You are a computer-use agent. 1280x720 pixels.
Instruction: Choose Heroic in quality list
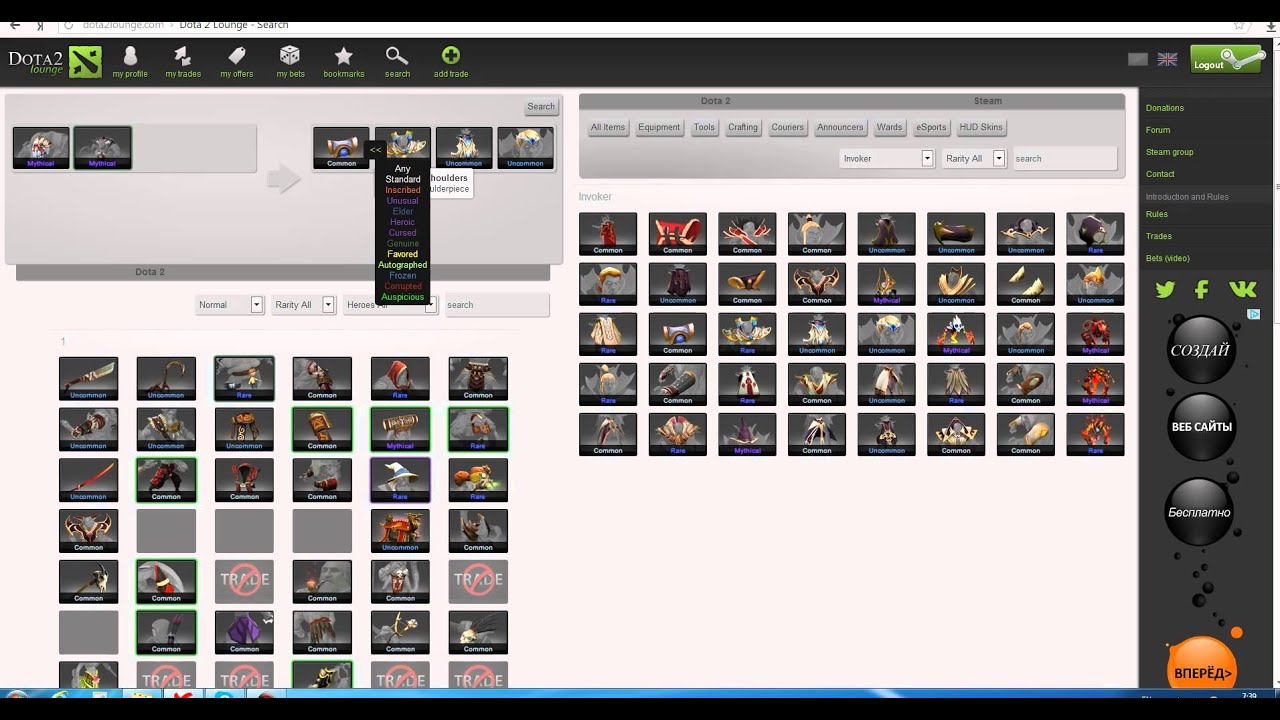tap(403, 222)
